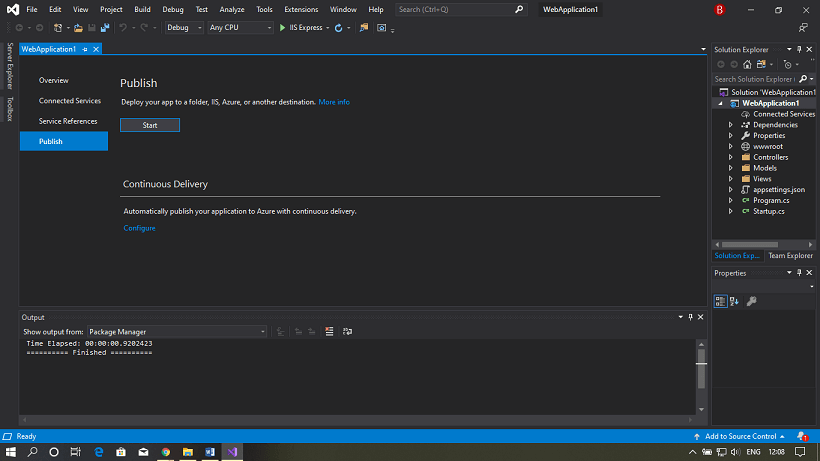
Task: Click the Save All toolbar icon
Action: pos(105,28)
